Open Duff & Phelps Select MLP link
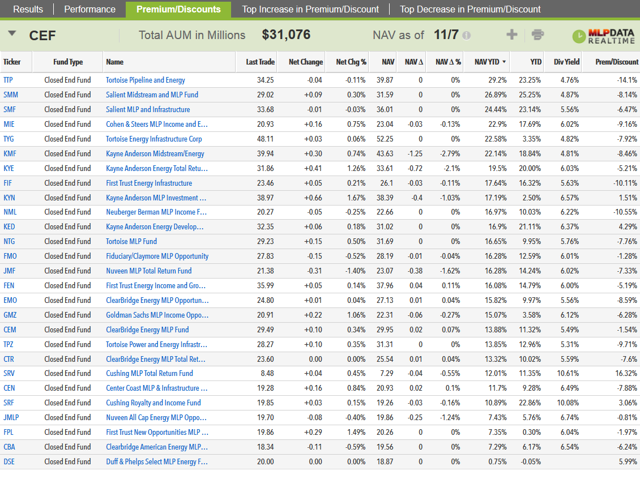This screenshot has height=479, width=640. click(157, 461)
